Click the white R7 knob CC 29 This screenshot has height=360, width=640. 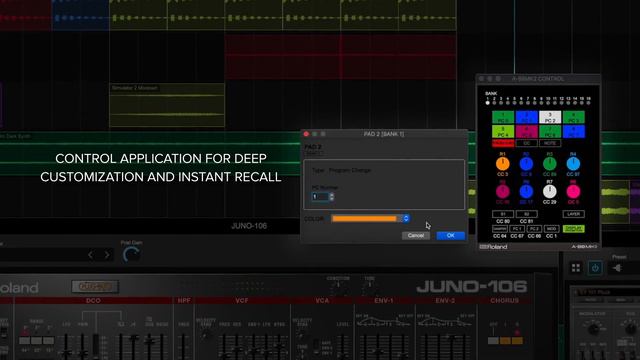coord(550,191)
